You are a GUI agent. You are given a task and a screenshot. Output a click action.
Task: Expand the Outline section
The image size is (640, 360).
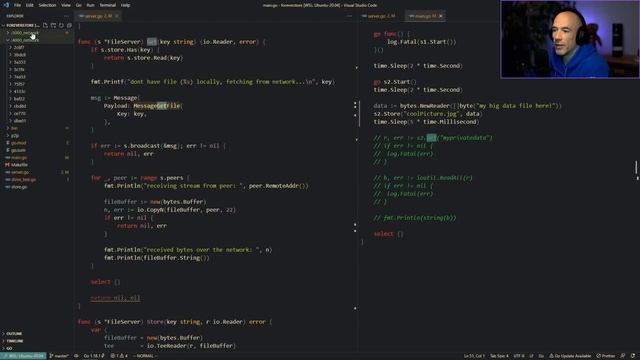[x=37, y=333]
